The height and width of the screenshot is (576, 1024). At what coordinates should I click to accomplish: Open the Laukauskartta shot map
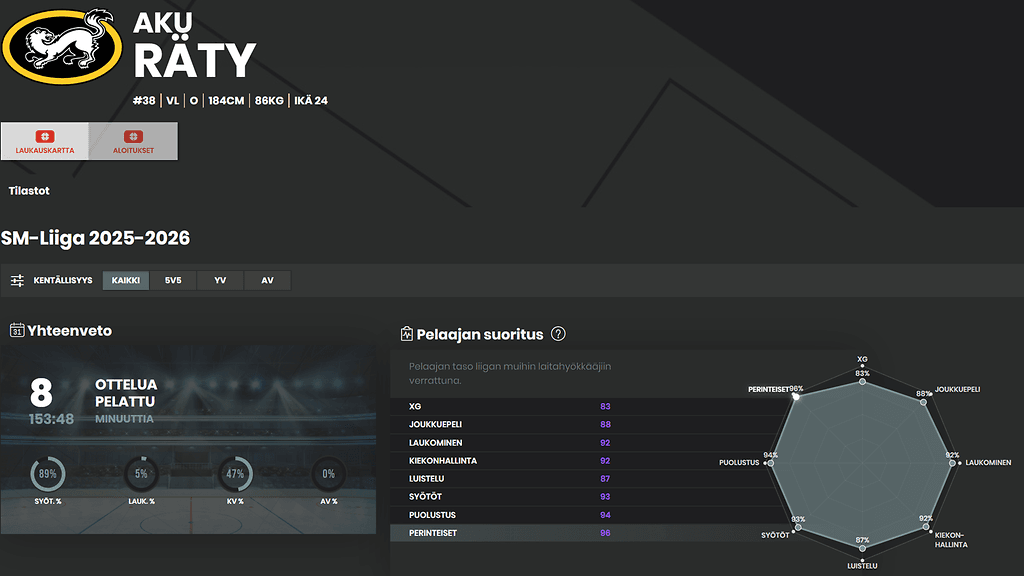click(x=45, y=141)
